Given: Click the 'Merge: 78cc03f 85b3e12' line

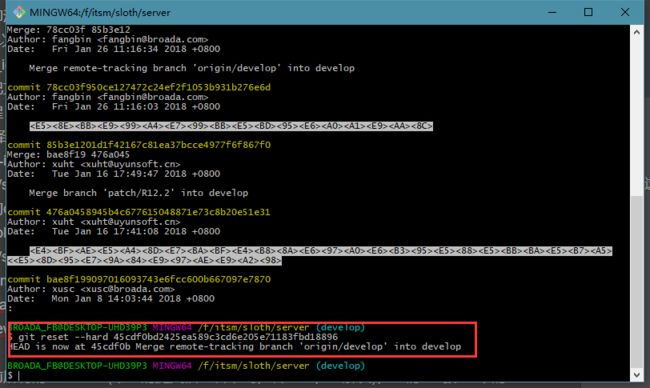Looking at the screenshot, I should (69, 30).
